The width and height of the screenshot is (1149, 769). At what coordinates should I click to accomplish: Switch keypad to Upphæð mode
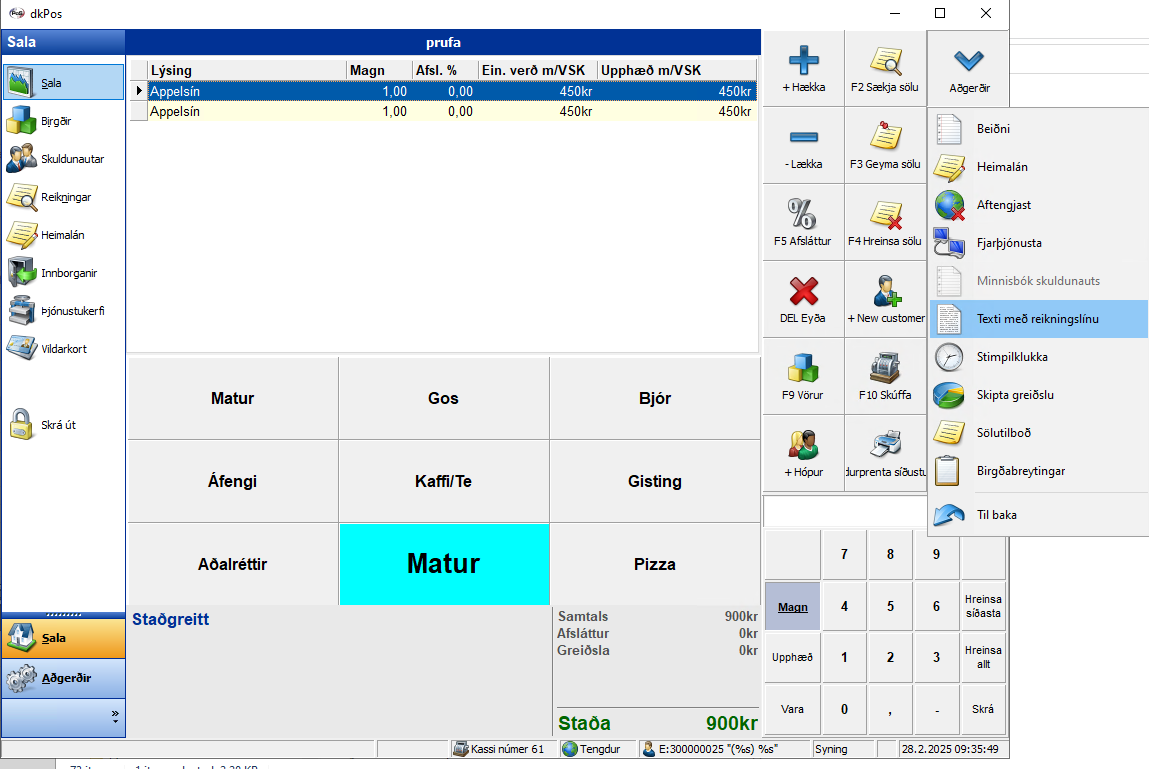click(792, 658)
